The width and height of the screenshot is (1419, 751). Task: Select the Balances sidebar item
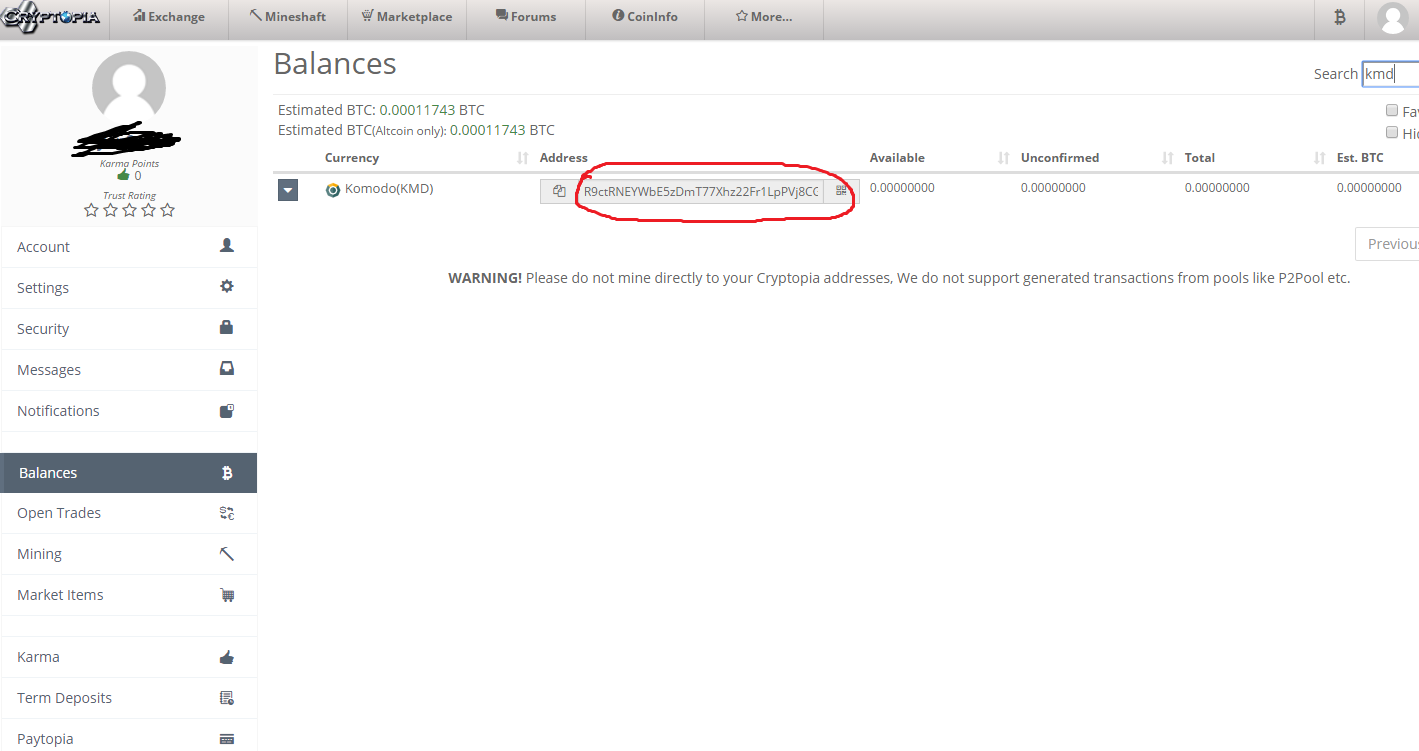tap(129, 473)
